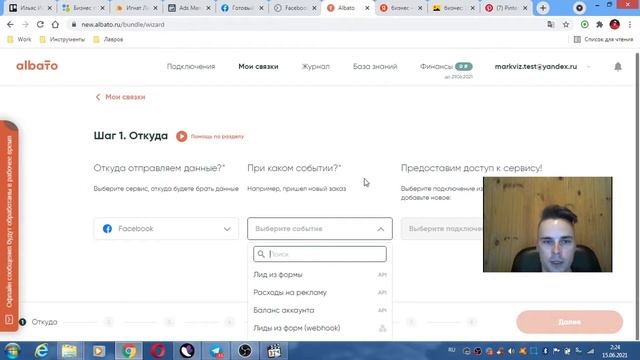This screenshot has height=360, width=640.
Task: Launch Internet Explorer from taskbar
Action: (41, 351)
